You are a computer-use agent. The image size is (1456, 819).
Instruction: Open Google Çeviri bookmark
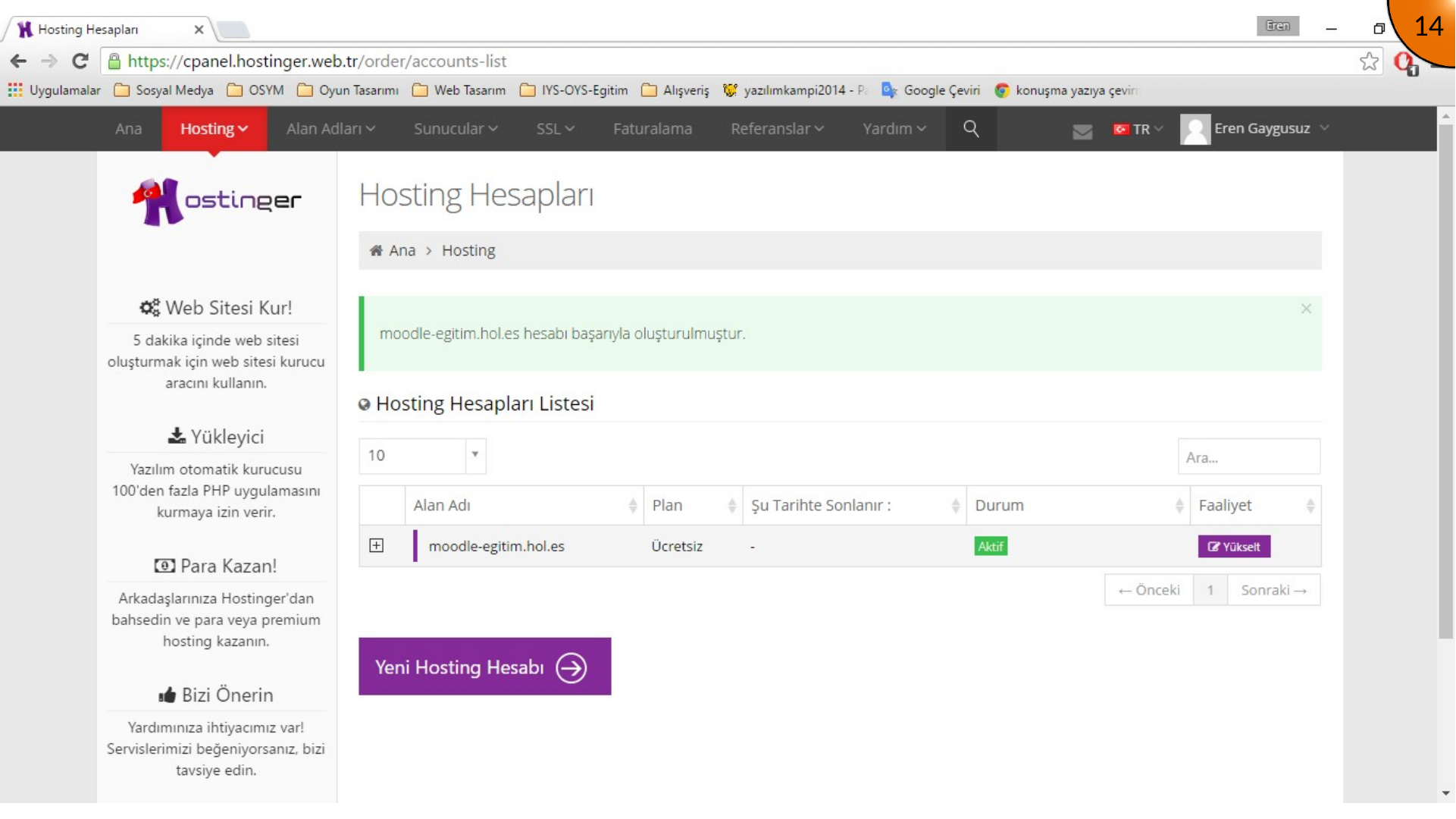931,90
